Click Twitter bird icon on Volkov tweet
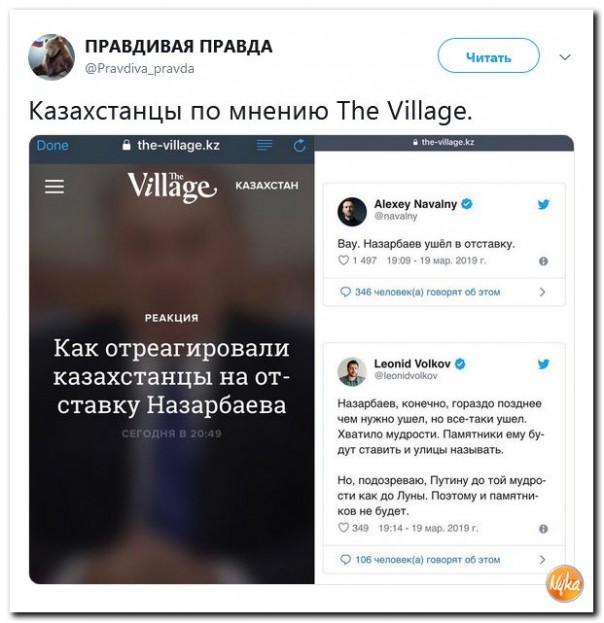The width and height of the screenshot is (604, 623). [543, 364]
